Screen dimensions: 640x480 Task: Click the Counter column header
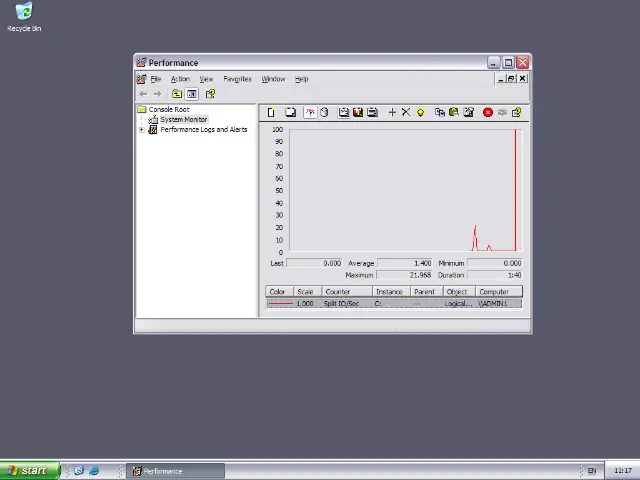click(x=338, y=292)
